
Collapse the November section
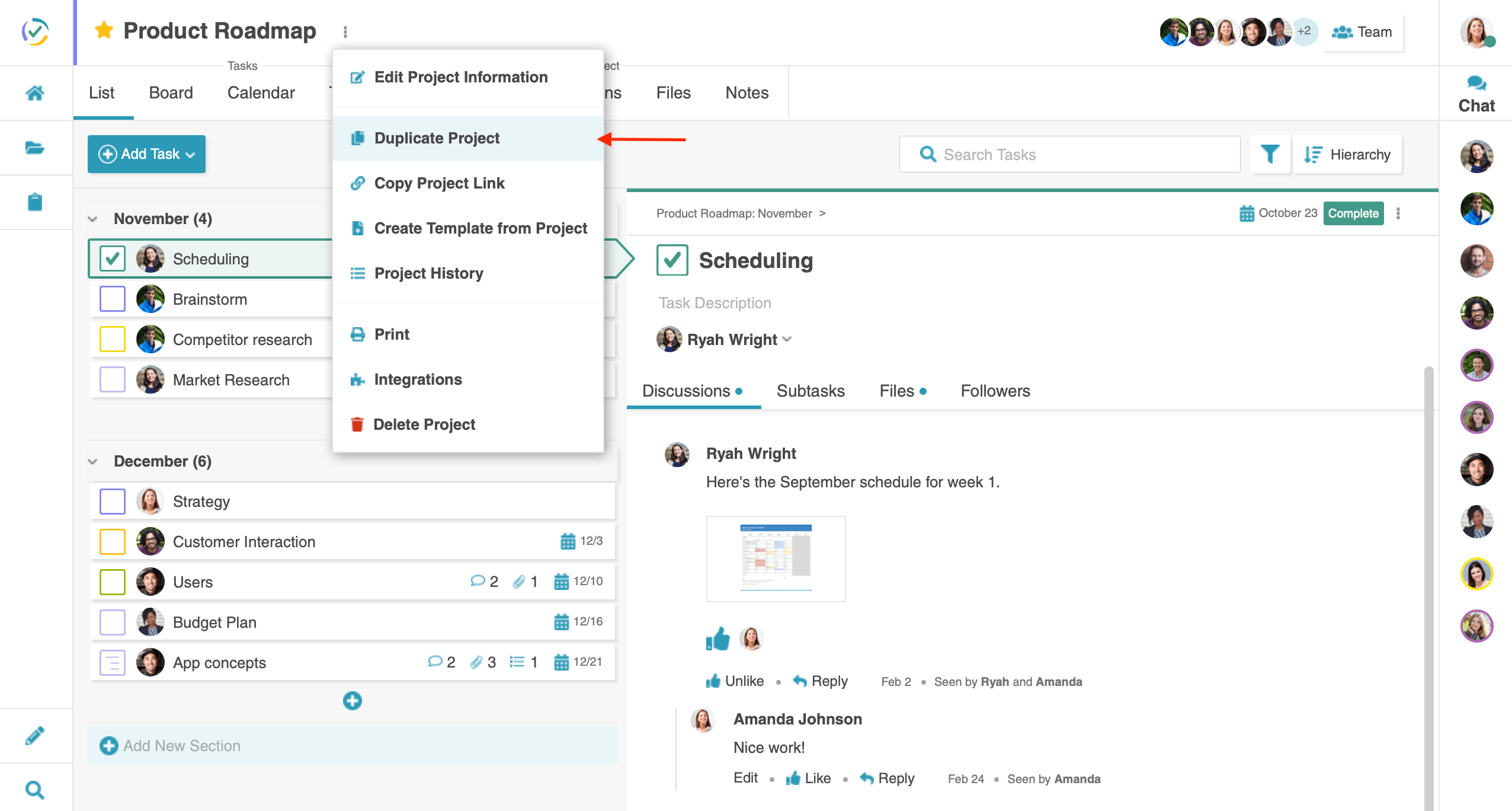pyautogui.click(x=94, y=218)
